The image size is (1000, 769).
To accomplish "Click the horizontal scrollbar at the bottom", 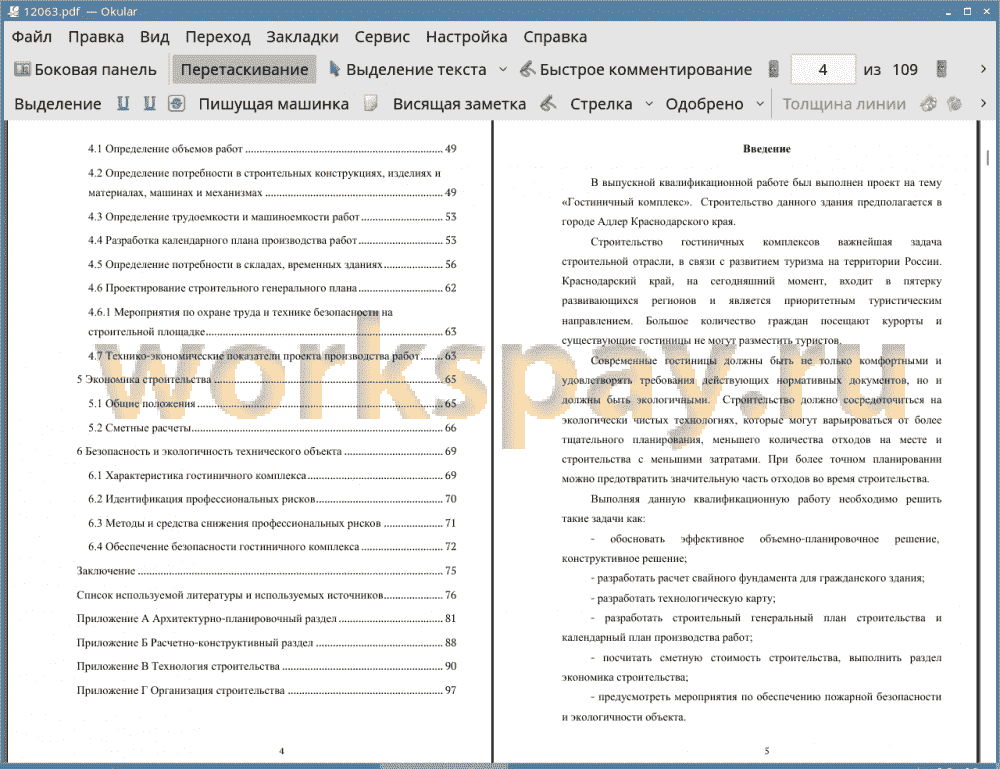I will pyautogui.click(x=444, y=766).
